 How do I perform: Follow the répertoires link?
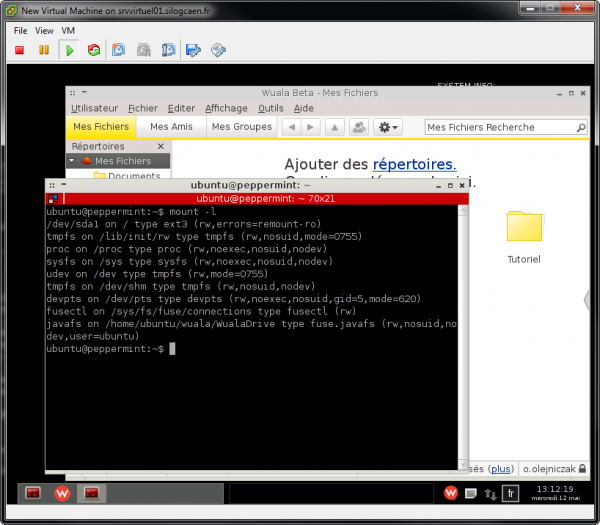tap(414, 164)
